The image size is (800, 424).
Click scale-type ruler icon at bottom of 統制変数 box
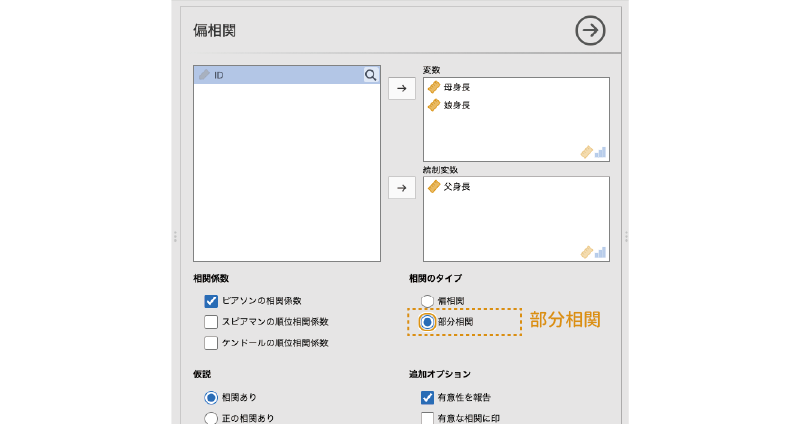point(586,252)
